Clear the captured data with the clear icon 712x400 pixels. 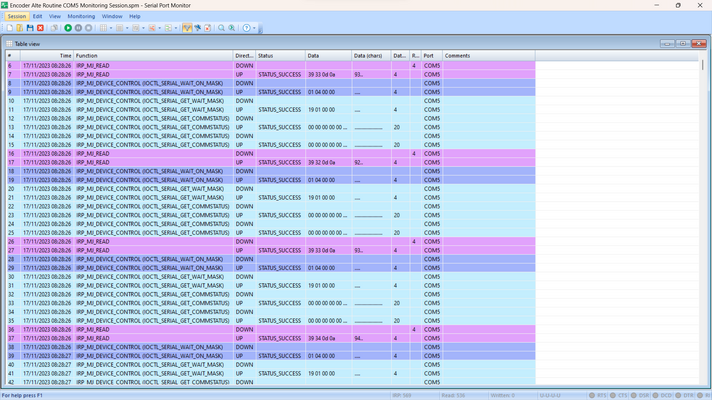tap(208, 28)
